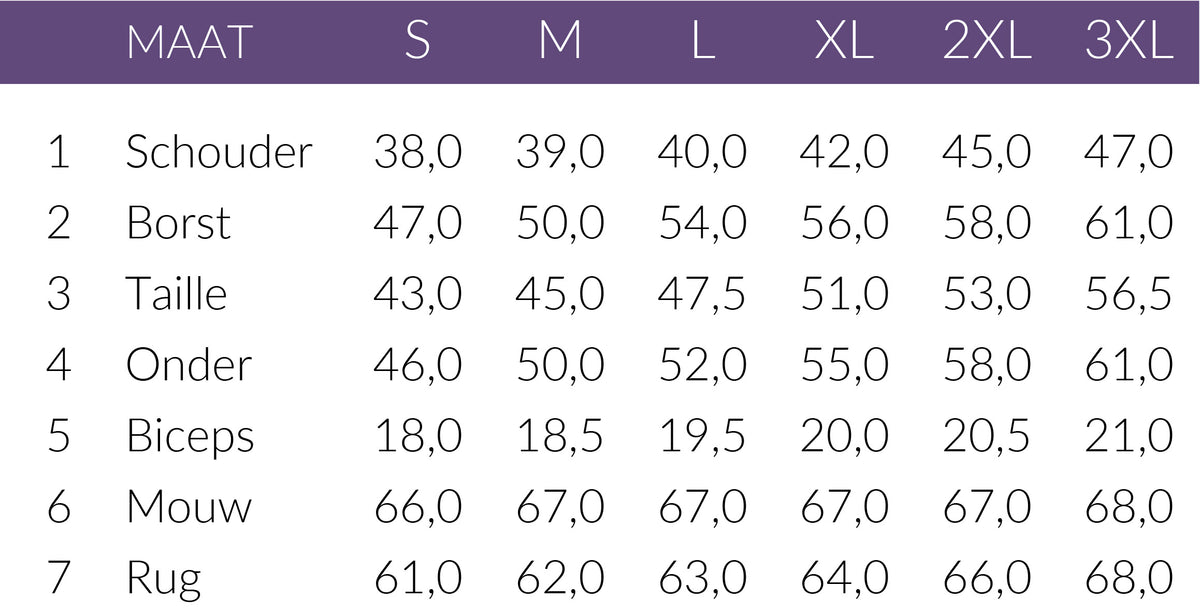Viewport: 1200px width, 614px height.
Task: Select the XL size column header
Action: [x=844, y=43]
